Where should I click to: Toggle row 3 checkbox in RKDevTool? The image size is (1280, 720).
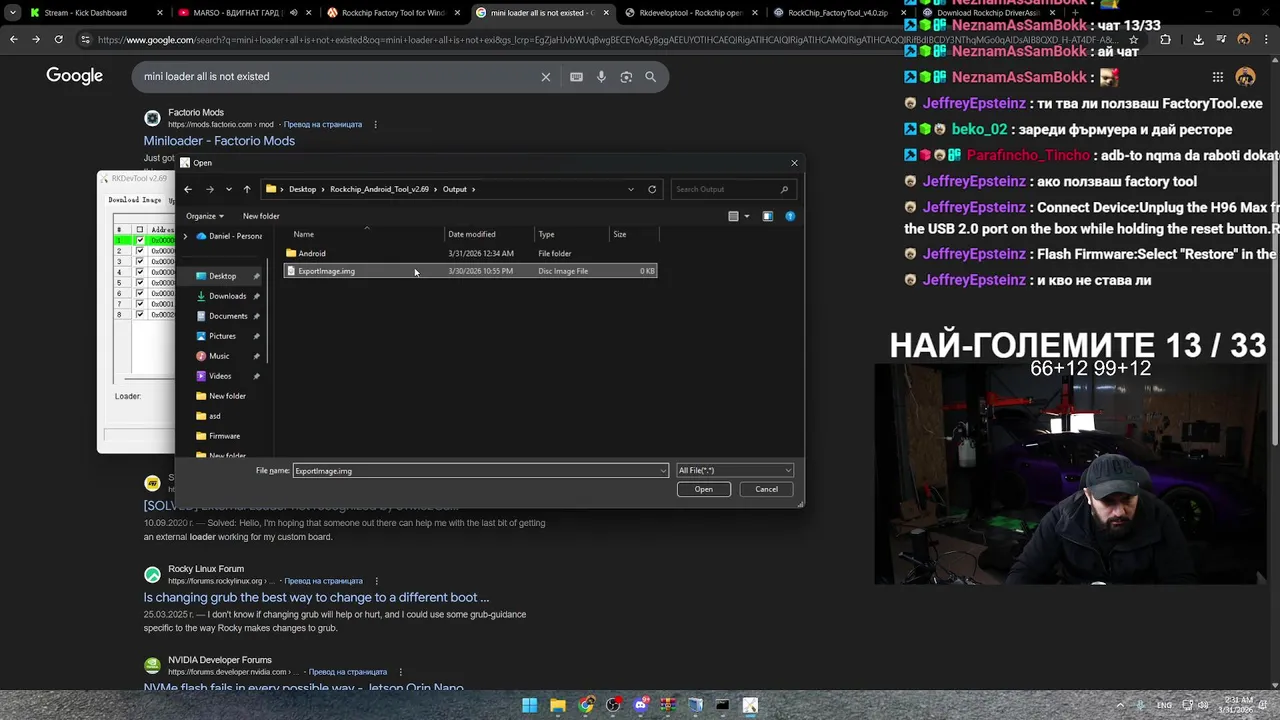click(140, 262)
